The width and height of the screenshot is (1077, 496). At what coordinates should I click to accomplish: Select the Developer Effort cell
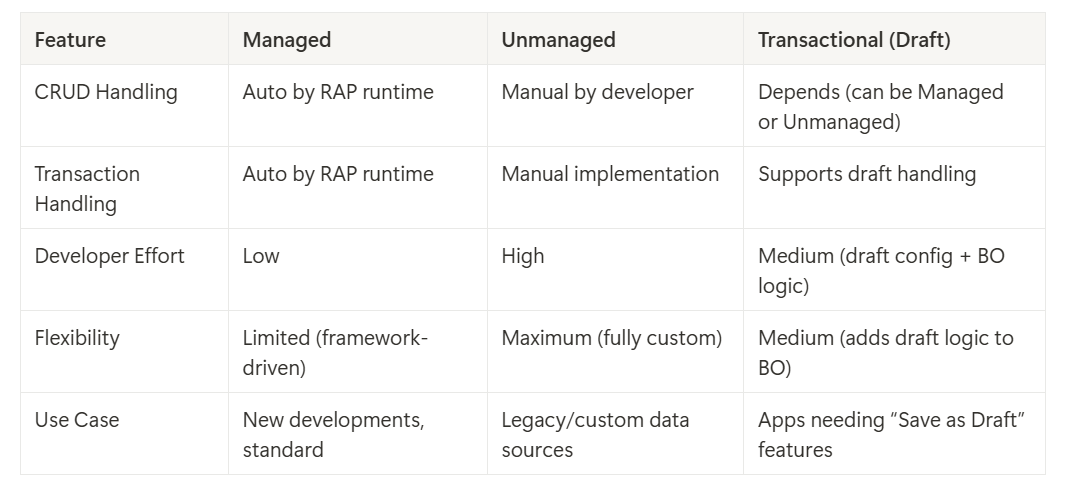coord(124,269)
